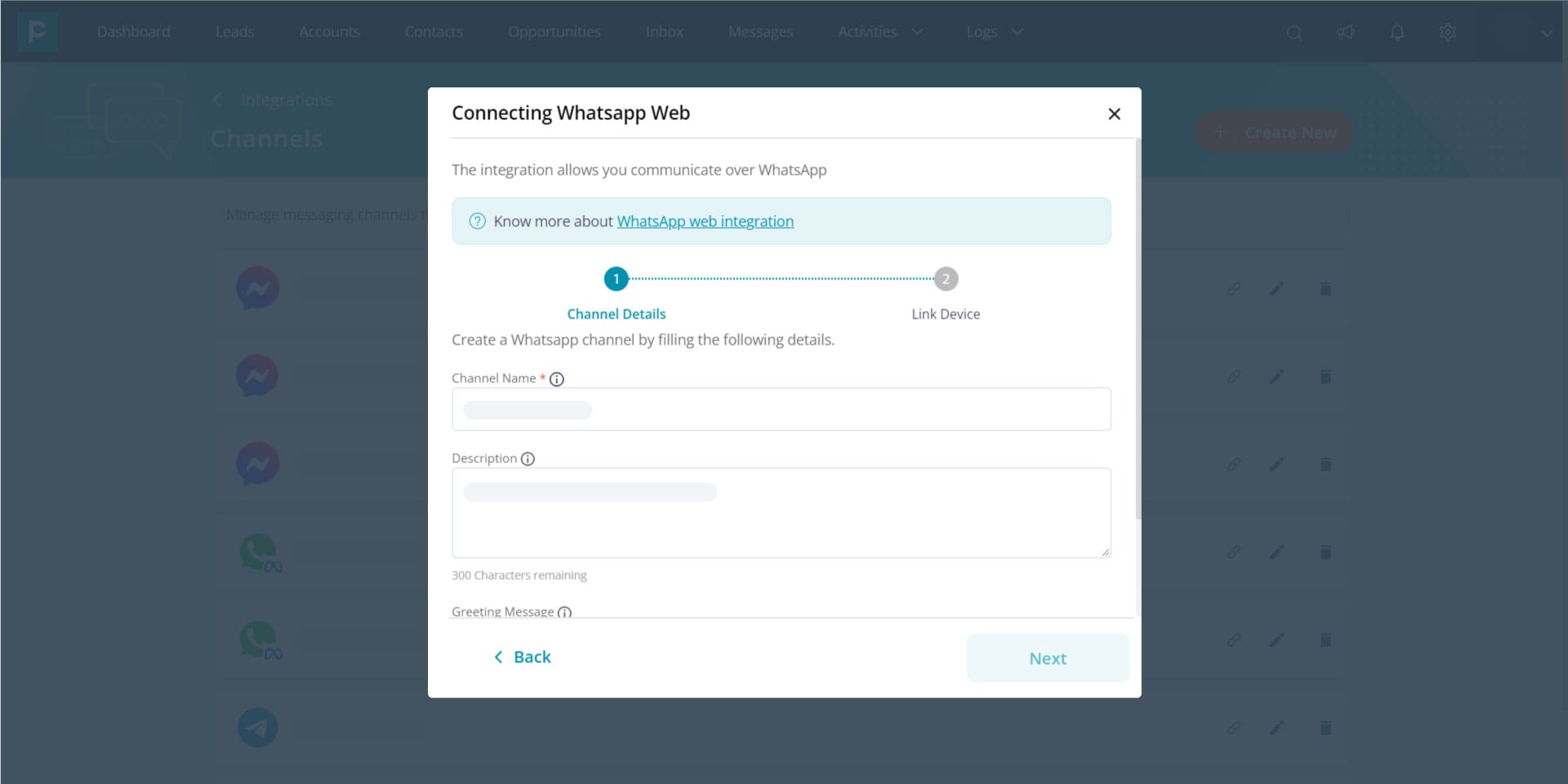
Task: Navigate to Contacts
Action: click(434, 32)
